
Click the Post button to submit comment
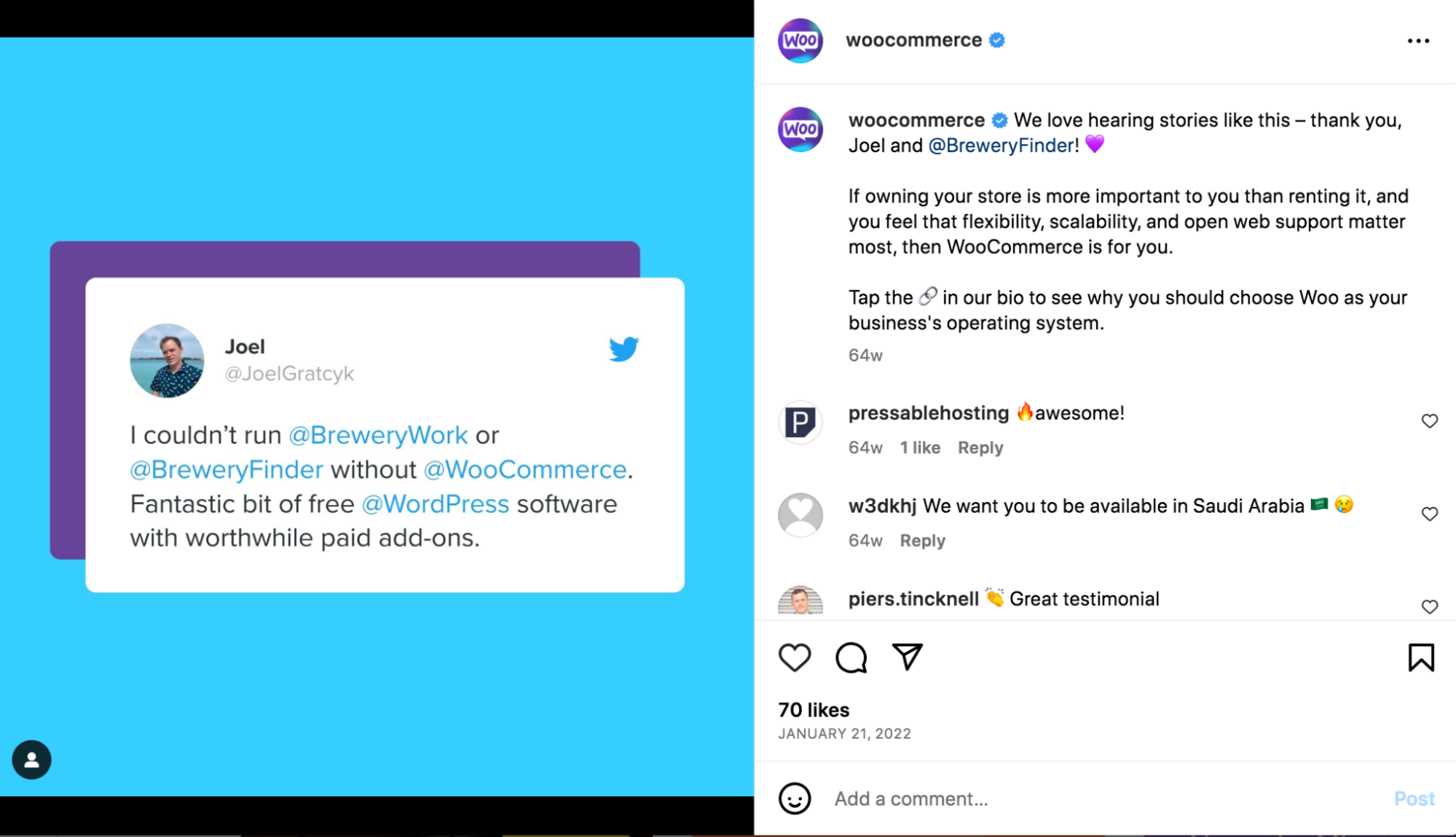coord(1414,796)
